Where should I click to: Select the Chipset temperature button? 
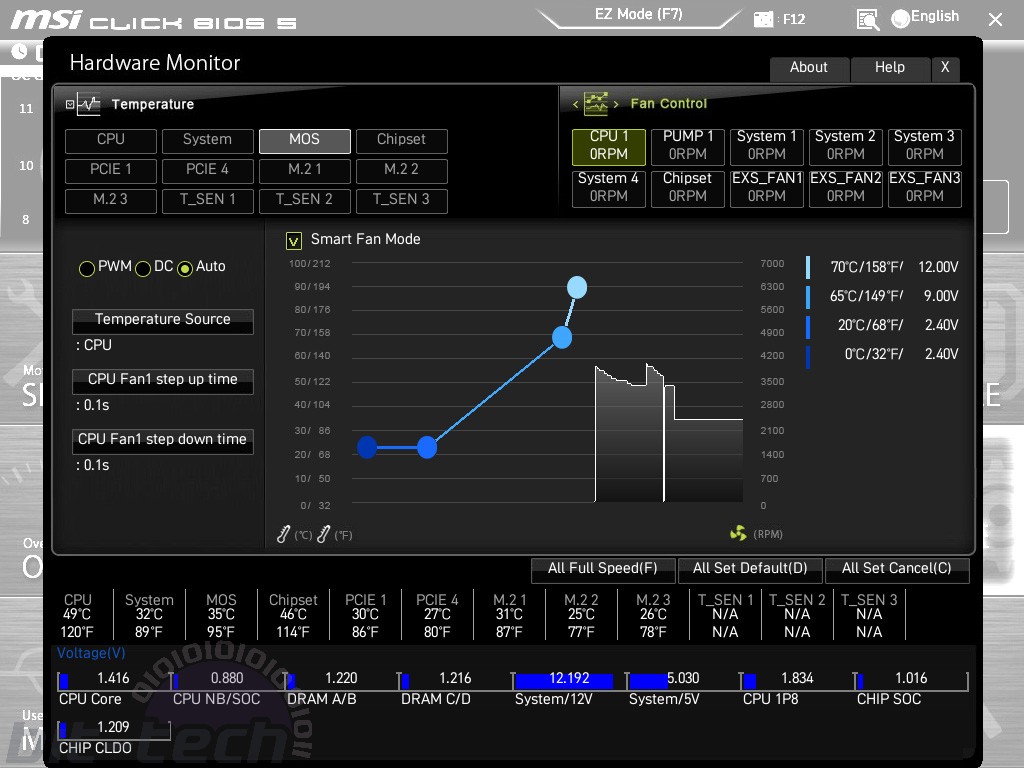pos(402,140)
